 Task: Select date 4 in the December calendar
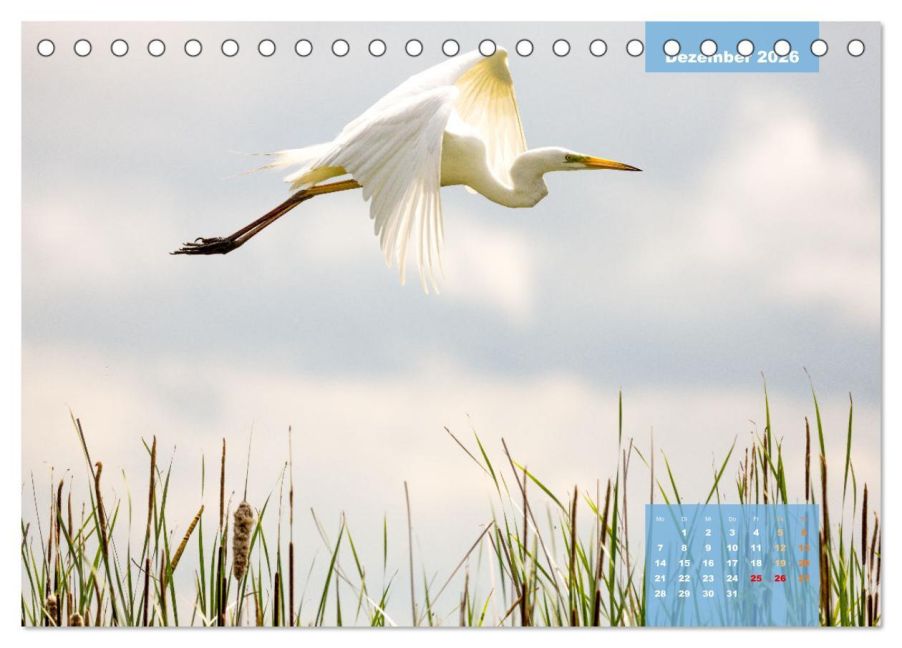(756, 533)
